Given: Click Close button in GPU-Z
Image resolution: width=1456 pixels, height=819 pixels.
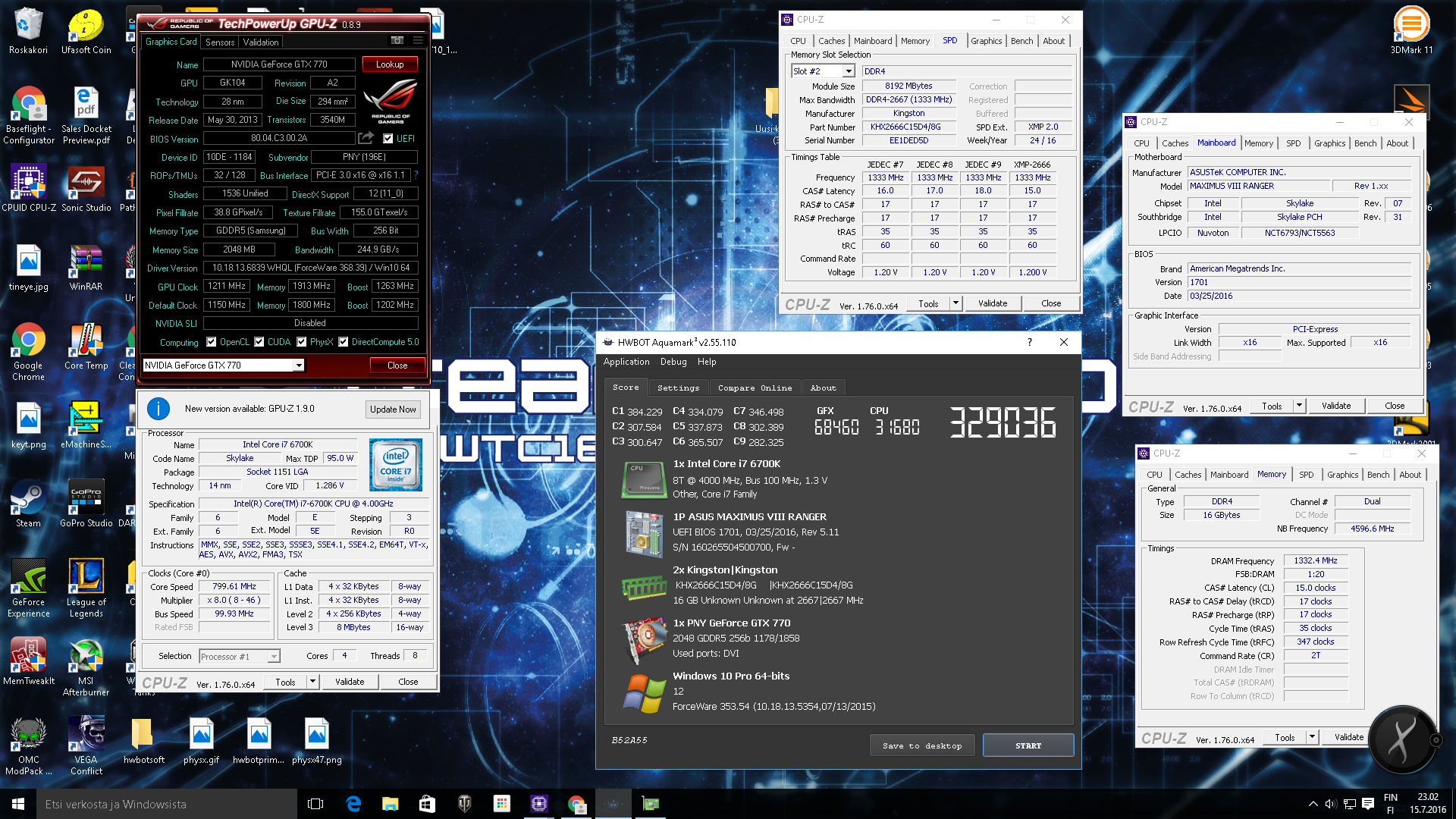Looking at the screenshot, I should click(397, 366).
